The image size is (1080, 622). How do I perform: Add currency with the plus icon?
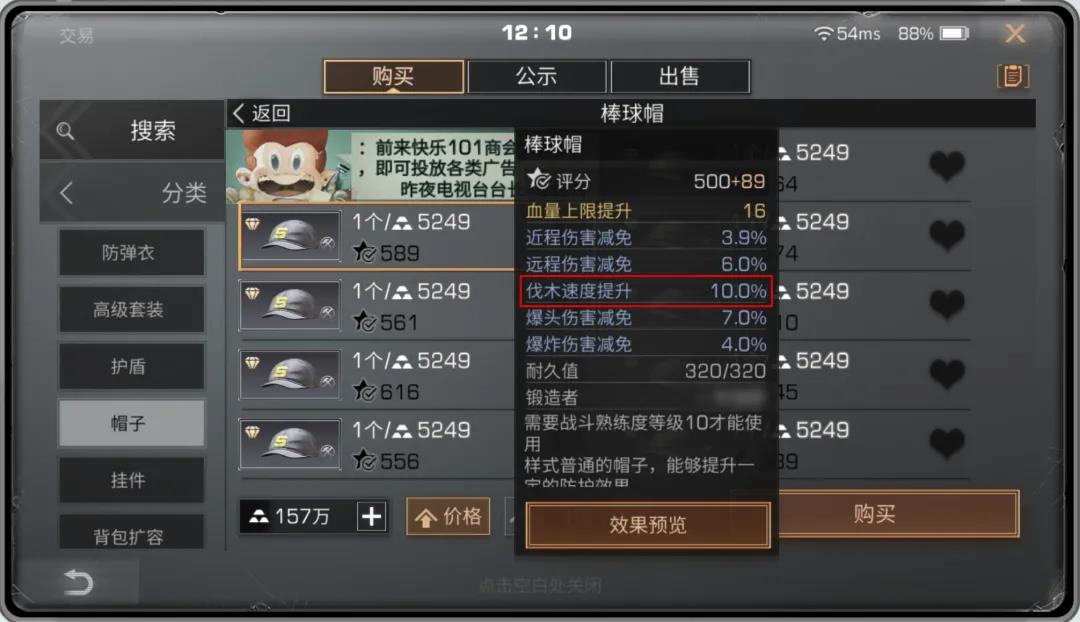click(x=372, y=516)
